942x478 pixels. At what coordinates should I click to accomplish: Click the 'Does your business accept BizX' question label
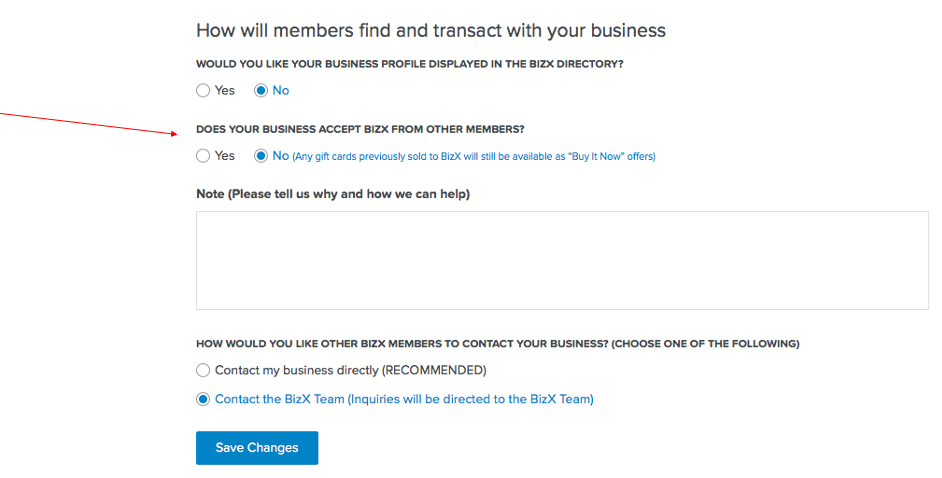[360, 129]
